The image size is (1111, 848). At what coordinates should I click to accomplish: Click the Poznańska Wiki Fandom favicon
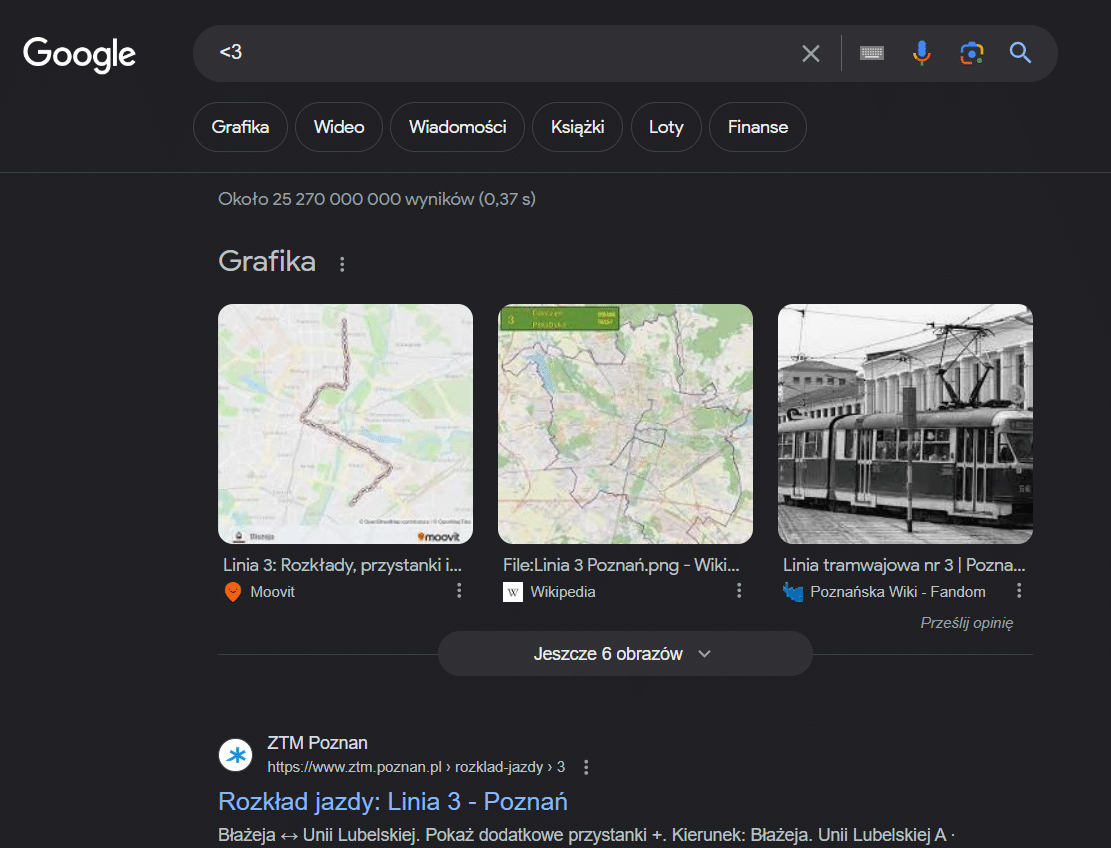pyautogui.click(x=793, y=592)
